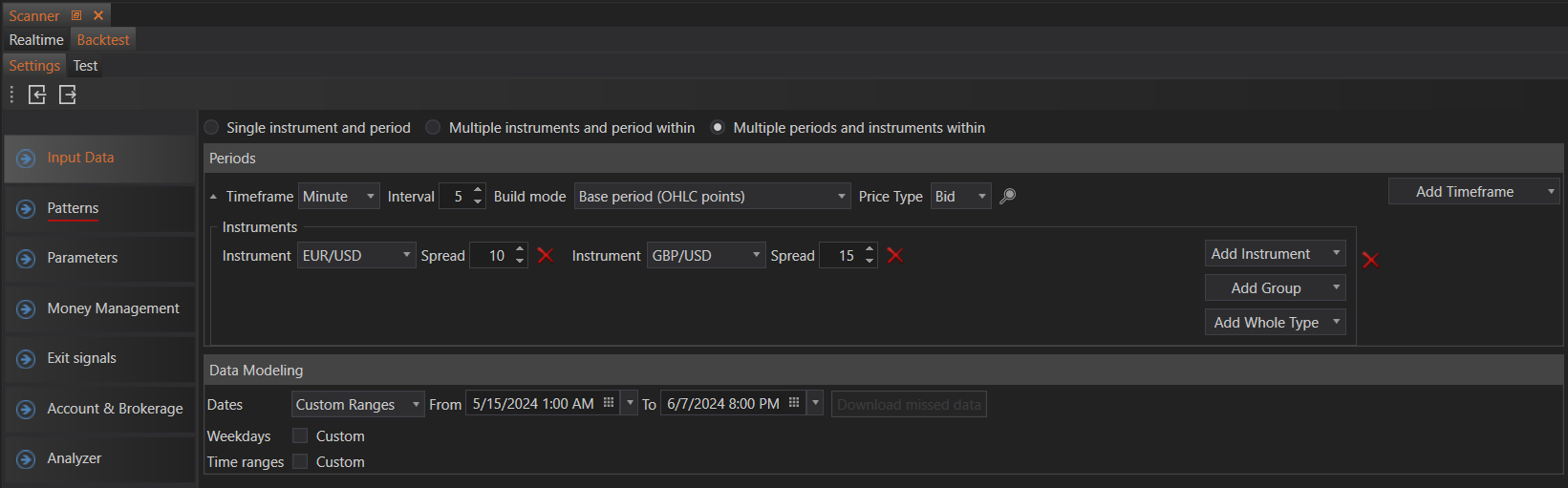Click the magnifier icon beside Price Type
Screen dimensions: 1568x488
(1007, 197)
